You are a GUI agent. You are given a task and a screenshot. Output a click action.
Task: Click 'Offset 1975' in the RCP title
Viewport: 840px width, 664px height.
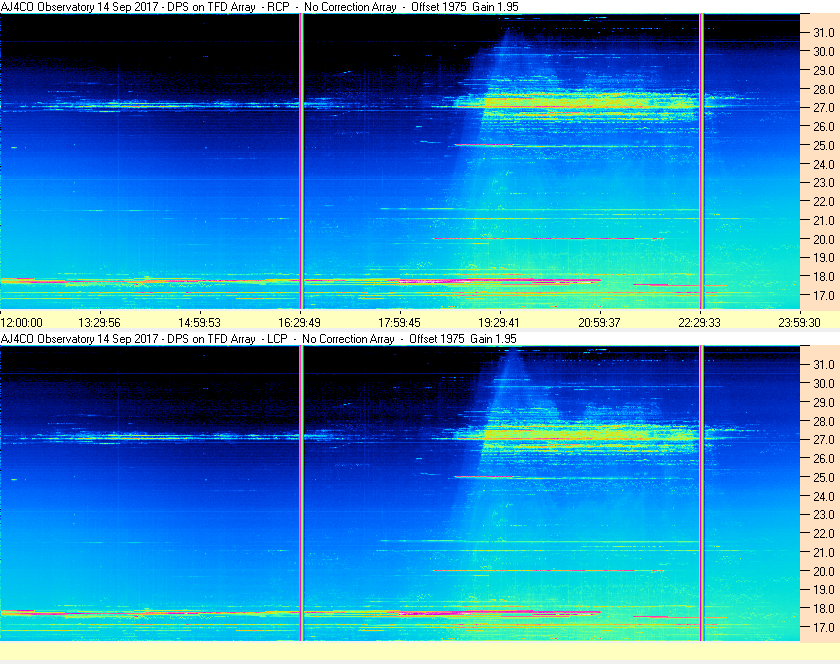(439, 7)
